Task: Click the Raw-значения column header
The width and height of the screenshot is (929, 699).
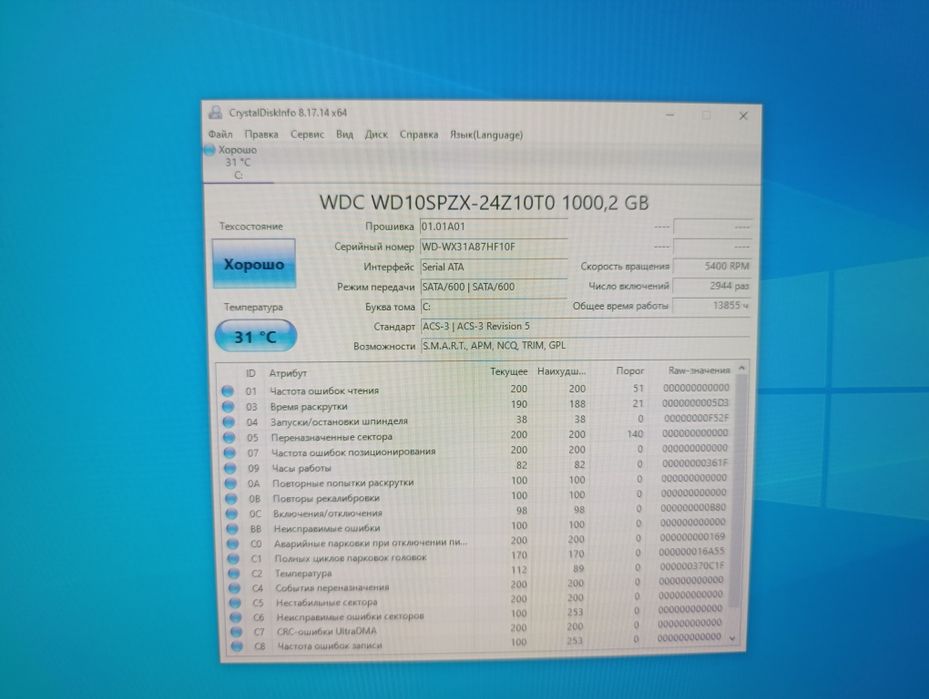Action: 699,370
